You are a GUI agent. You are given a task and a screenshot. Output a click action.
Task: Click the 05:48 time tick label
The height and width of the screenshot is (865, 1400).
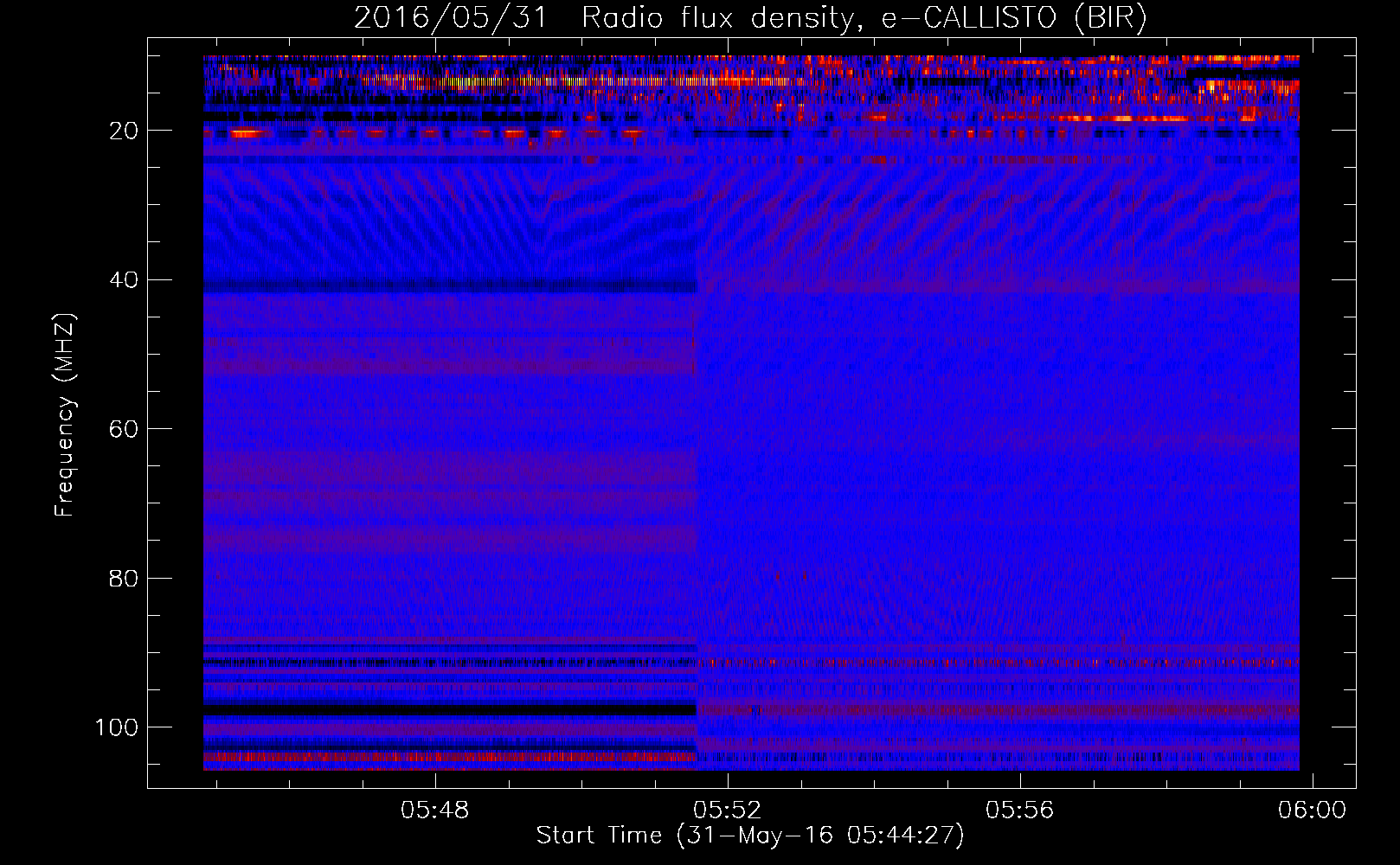(435, 811)
